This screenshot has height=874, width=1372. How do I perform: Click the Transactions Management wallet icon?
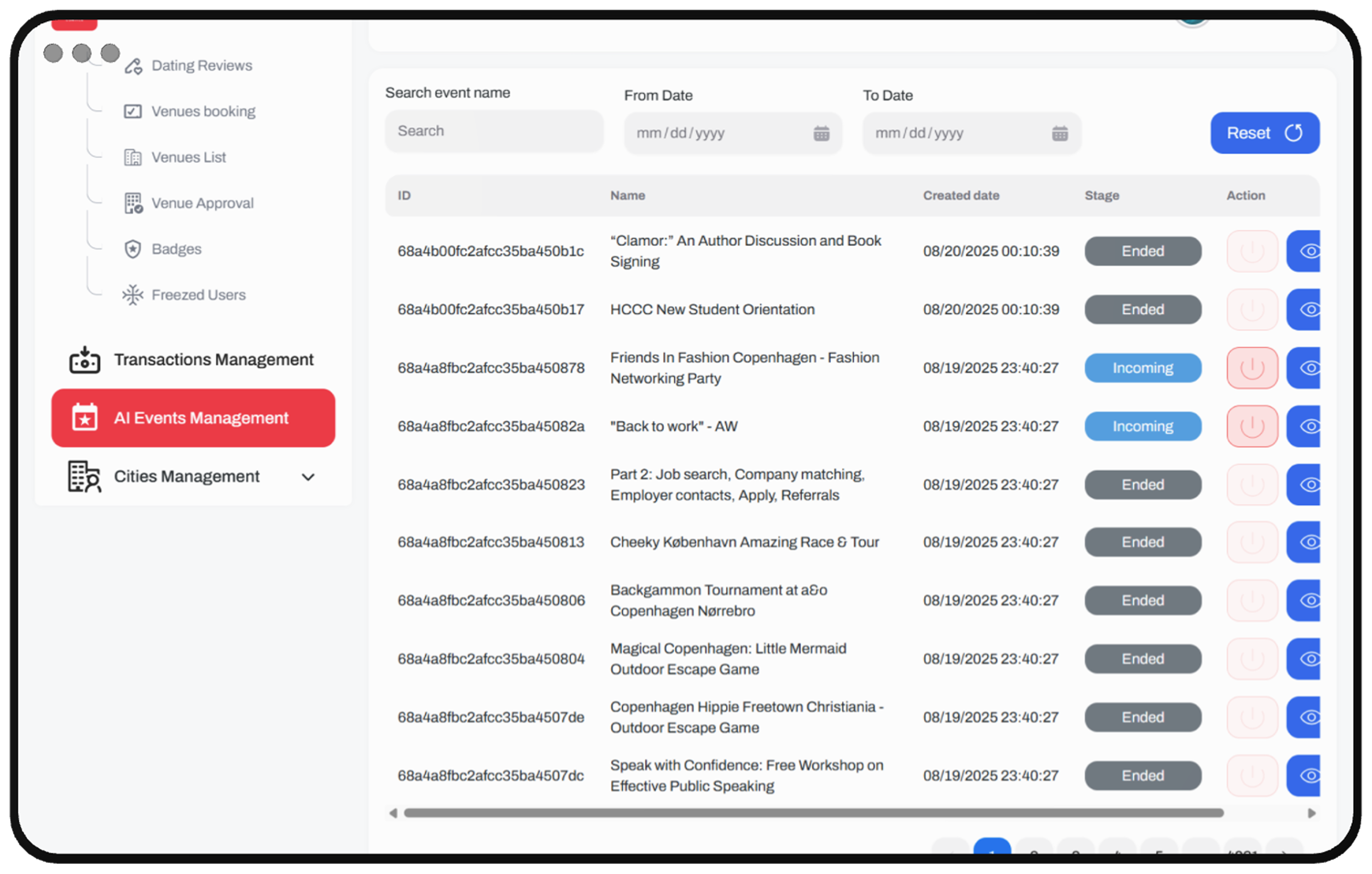point(85,360)
